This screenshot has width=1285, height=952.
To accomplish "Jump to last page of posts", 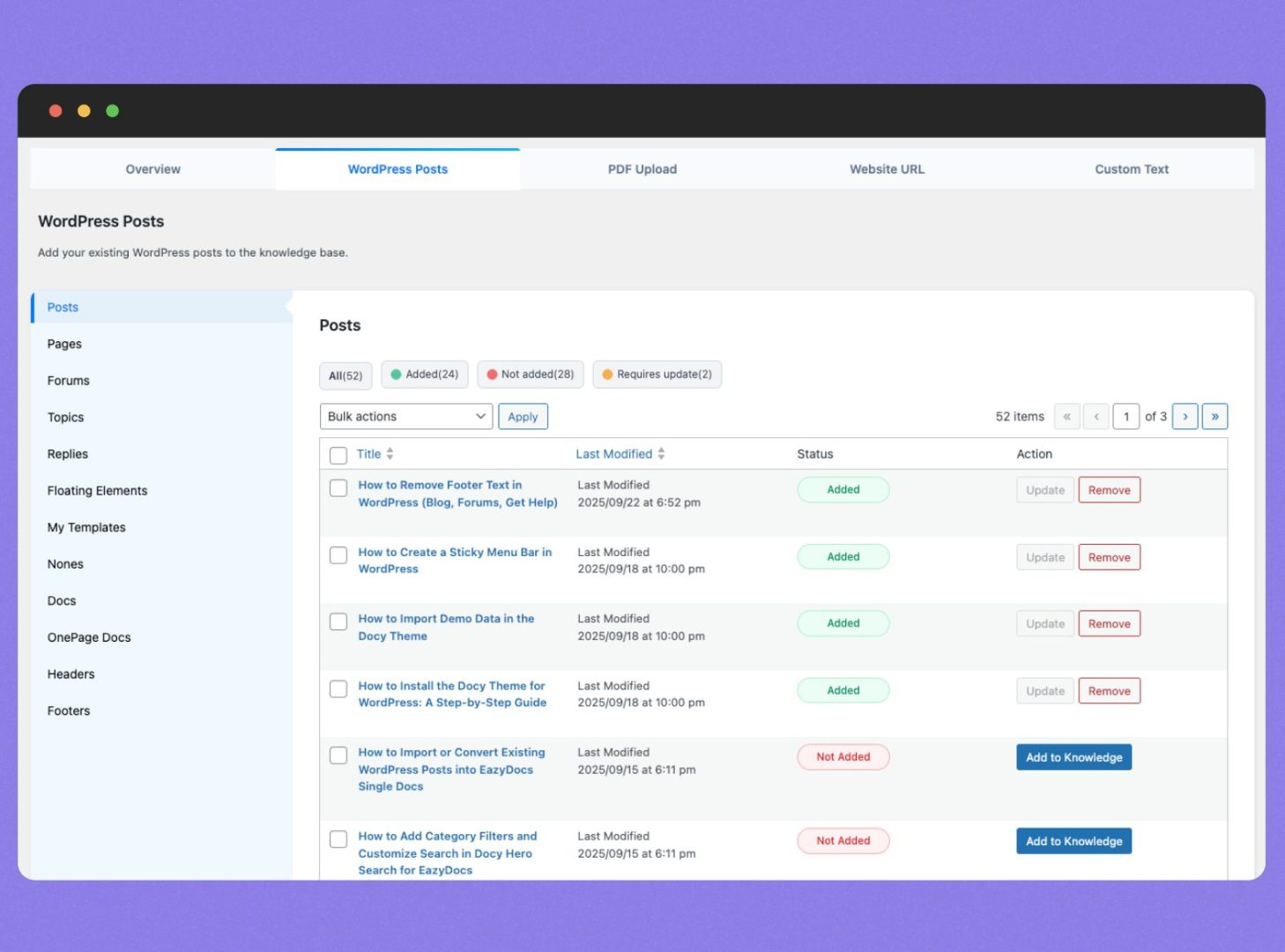I will point(1214,417).
